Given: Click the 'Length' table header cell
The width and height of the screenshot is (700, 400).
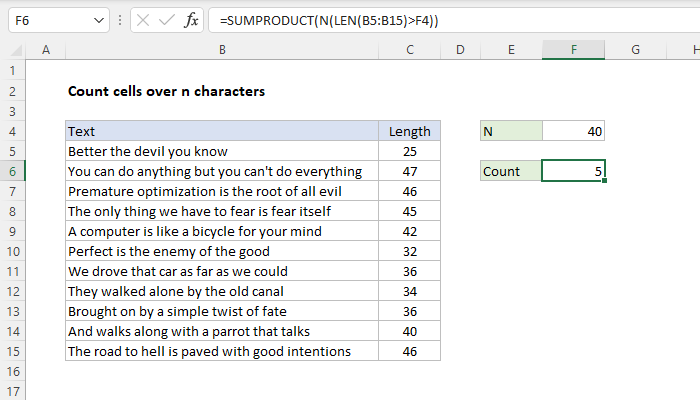Looking at the screenshot, I should click(x=409, y=131).
